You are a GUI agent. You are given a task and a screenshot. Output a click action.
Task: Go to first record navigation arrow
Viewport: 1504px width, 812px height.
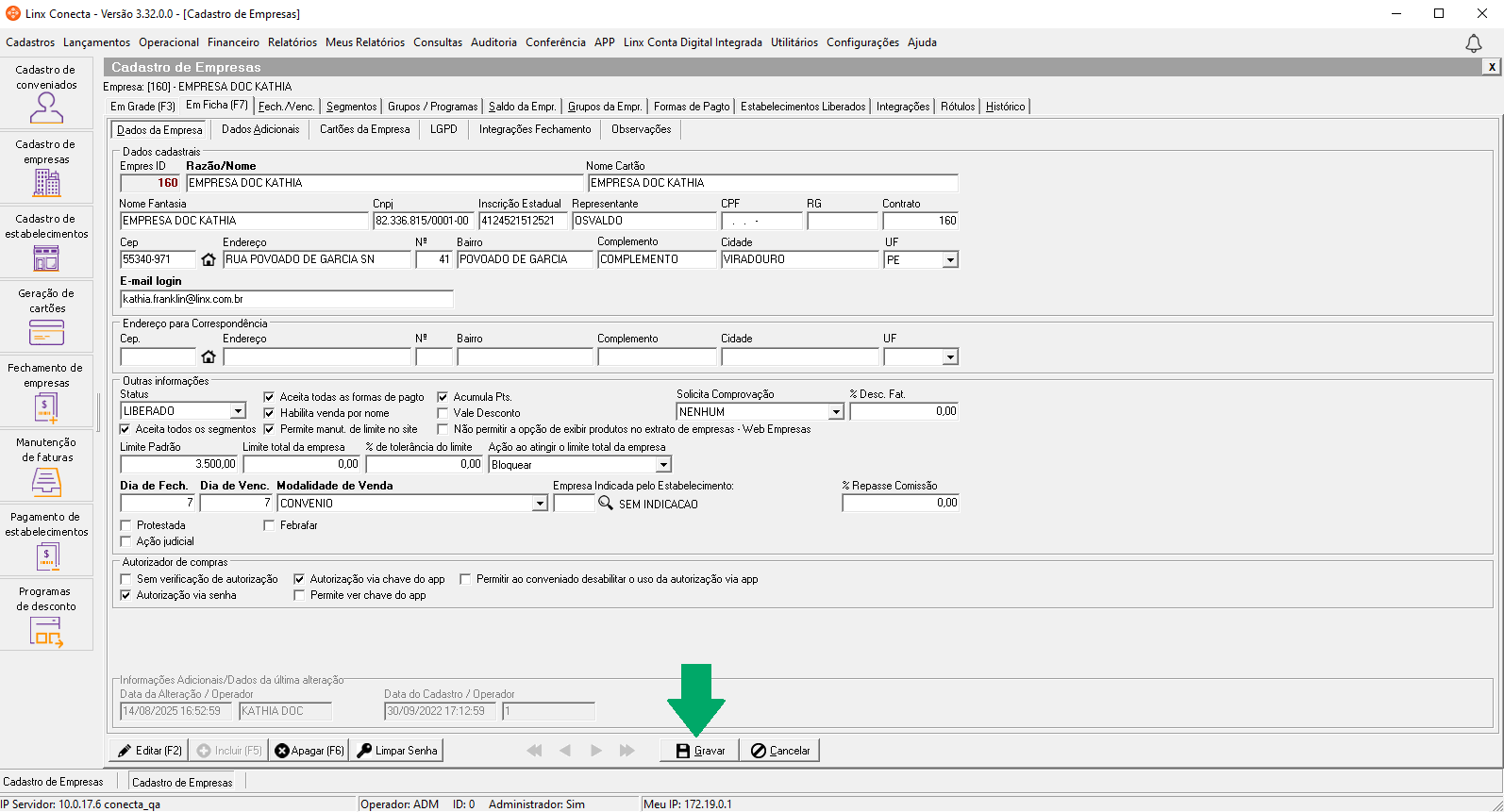pos(534,751)
